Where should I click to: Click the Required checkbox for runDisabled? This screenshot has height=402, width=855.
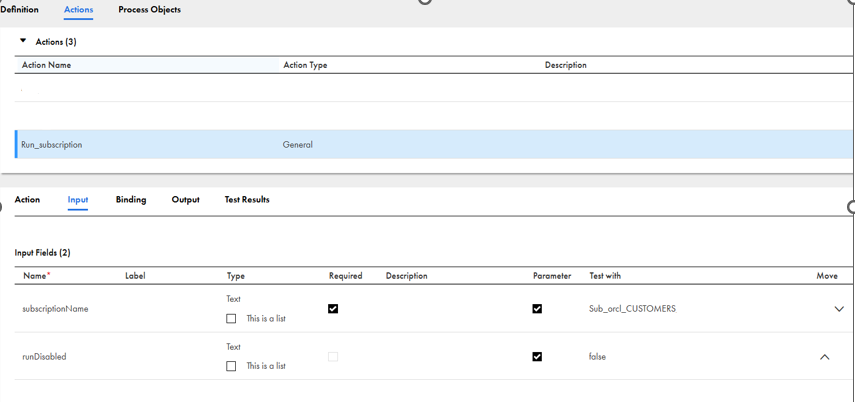pos(333,357)
